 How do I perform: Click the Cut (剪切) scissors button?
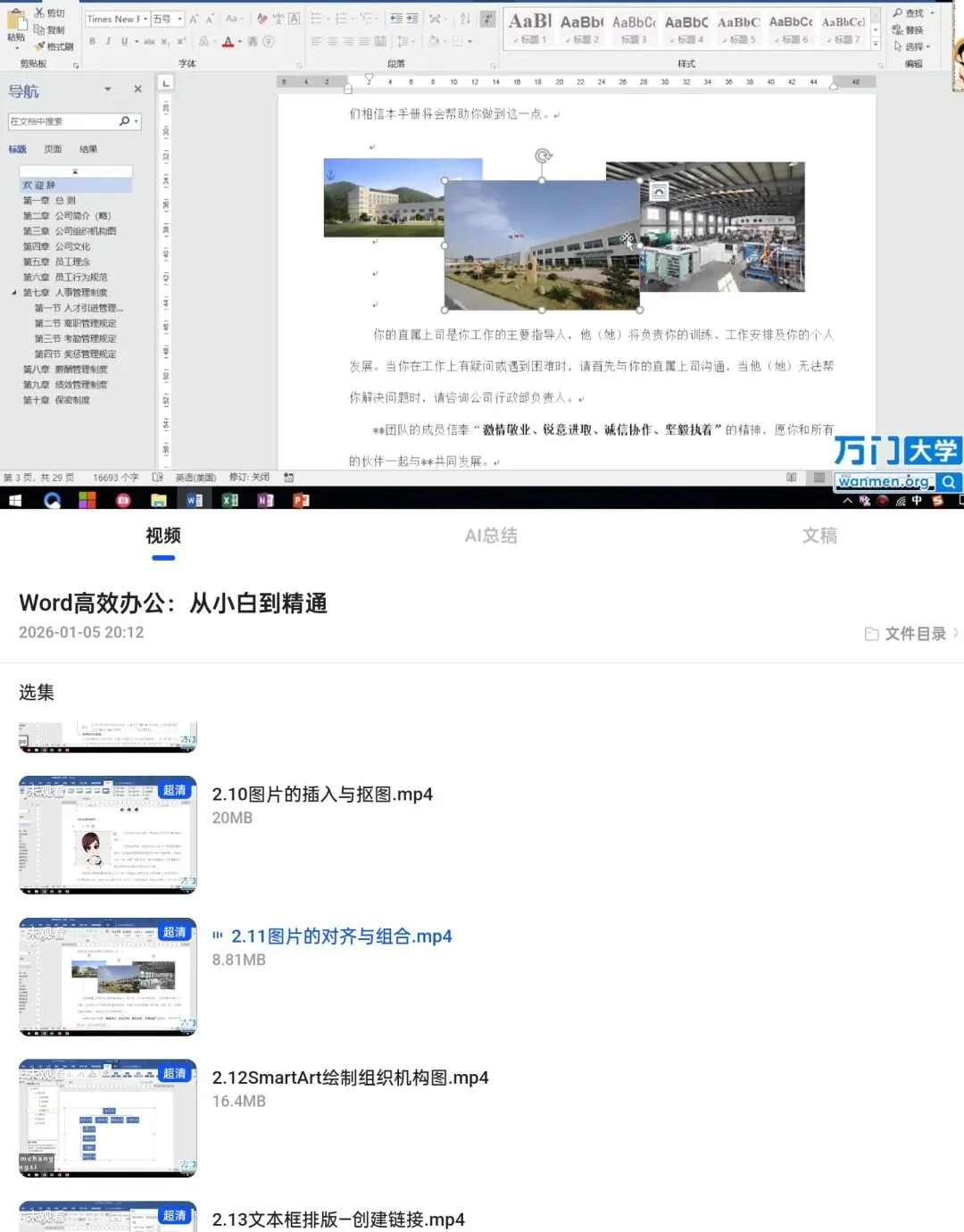click(x=49, y=13)
